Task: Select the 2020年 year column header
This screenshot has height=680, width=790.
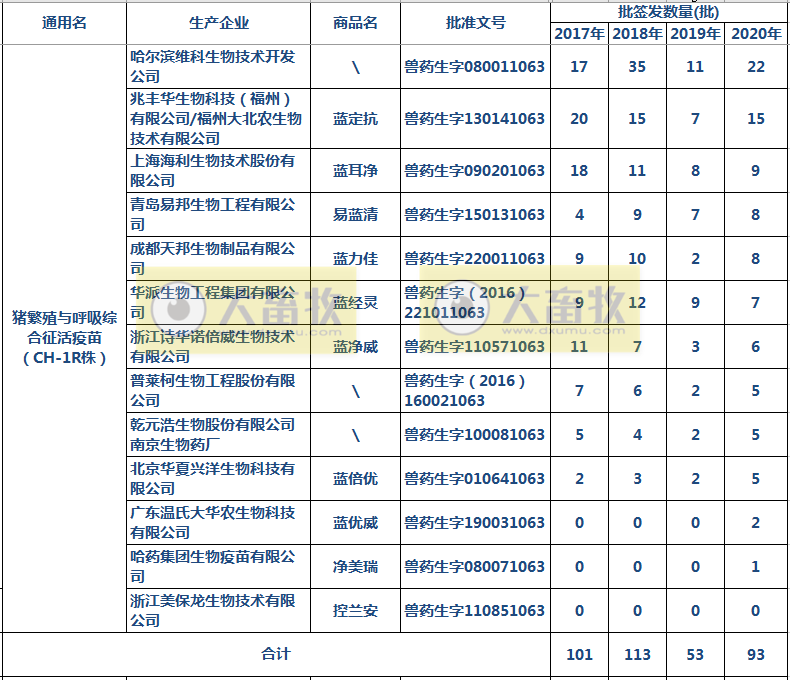Action: click(x=756, y=34)
